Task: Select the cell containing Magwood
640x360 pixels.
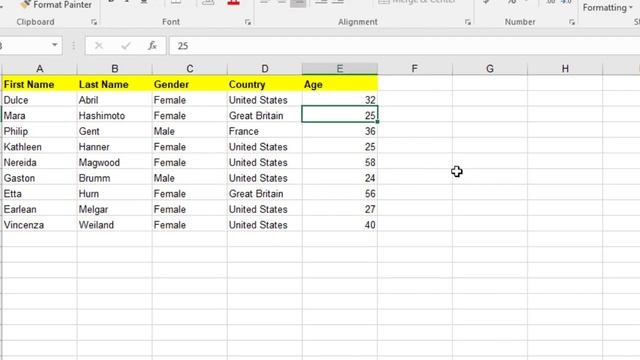Action: (x=115, y=162)
